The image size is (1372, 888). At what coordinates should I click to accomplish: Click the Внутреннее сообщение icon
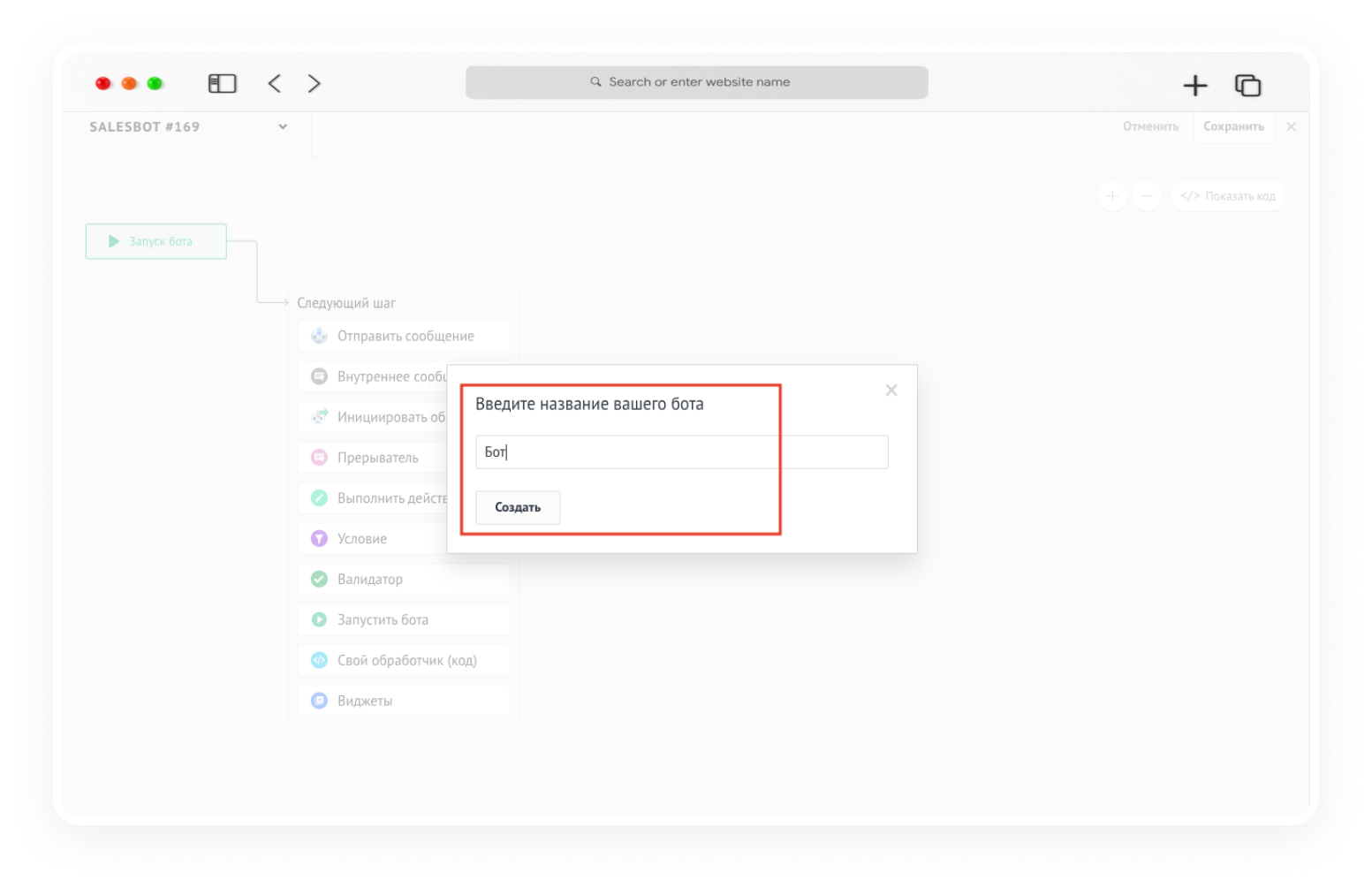point(319,376)
